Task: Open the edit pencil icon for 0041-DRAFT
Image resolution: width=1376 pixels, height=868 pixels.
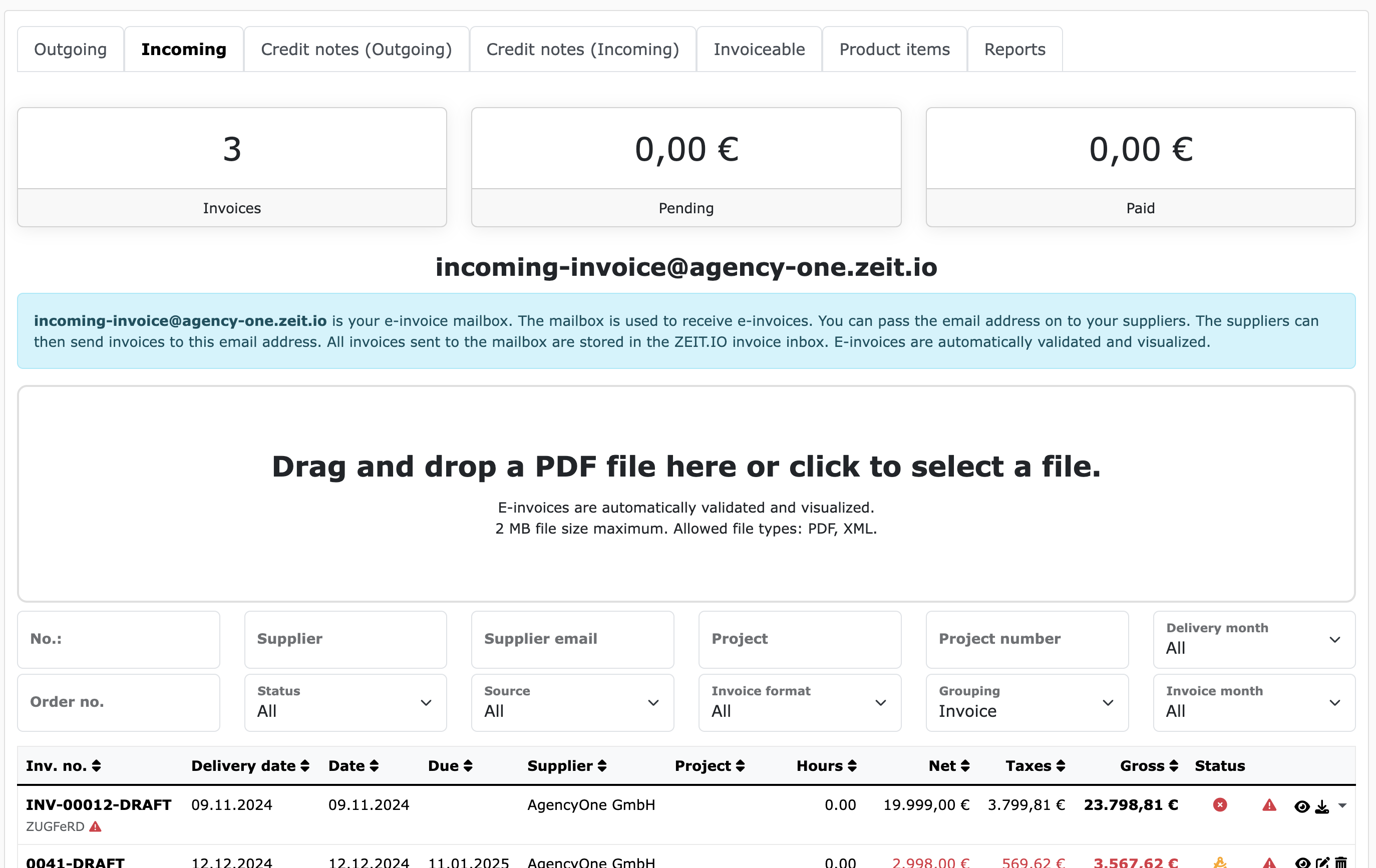Action: (x=1323, y=864)
